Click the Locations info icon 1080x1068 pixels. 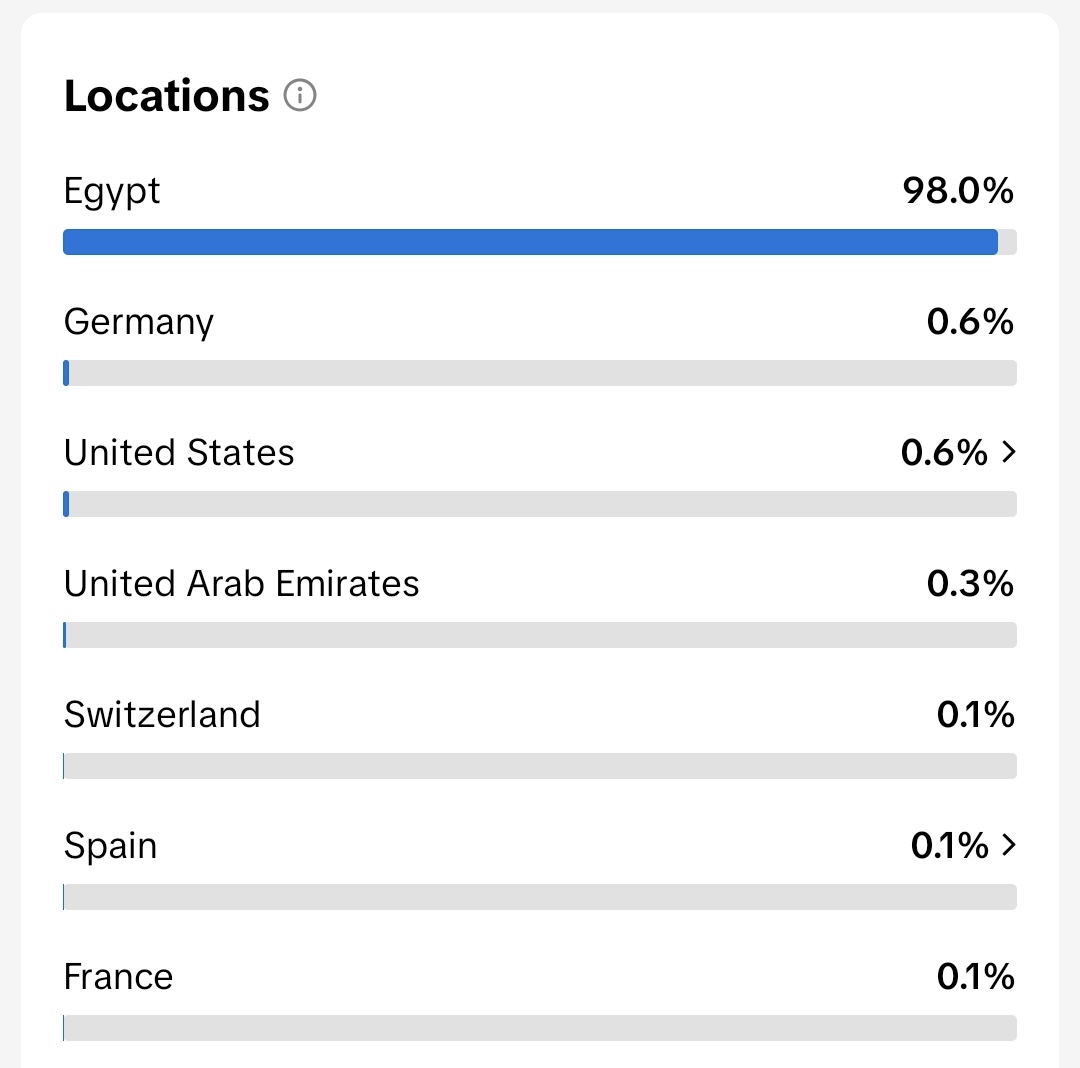click(x=300, y=95)
